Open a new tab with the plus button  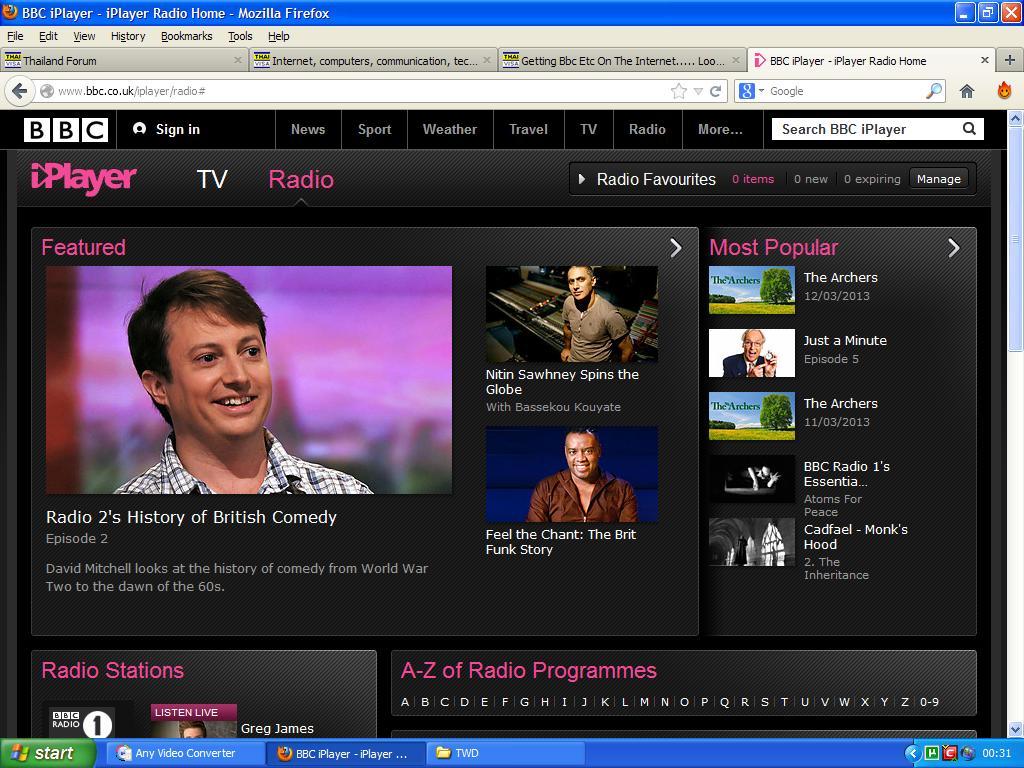click(x=1010, y=60)
